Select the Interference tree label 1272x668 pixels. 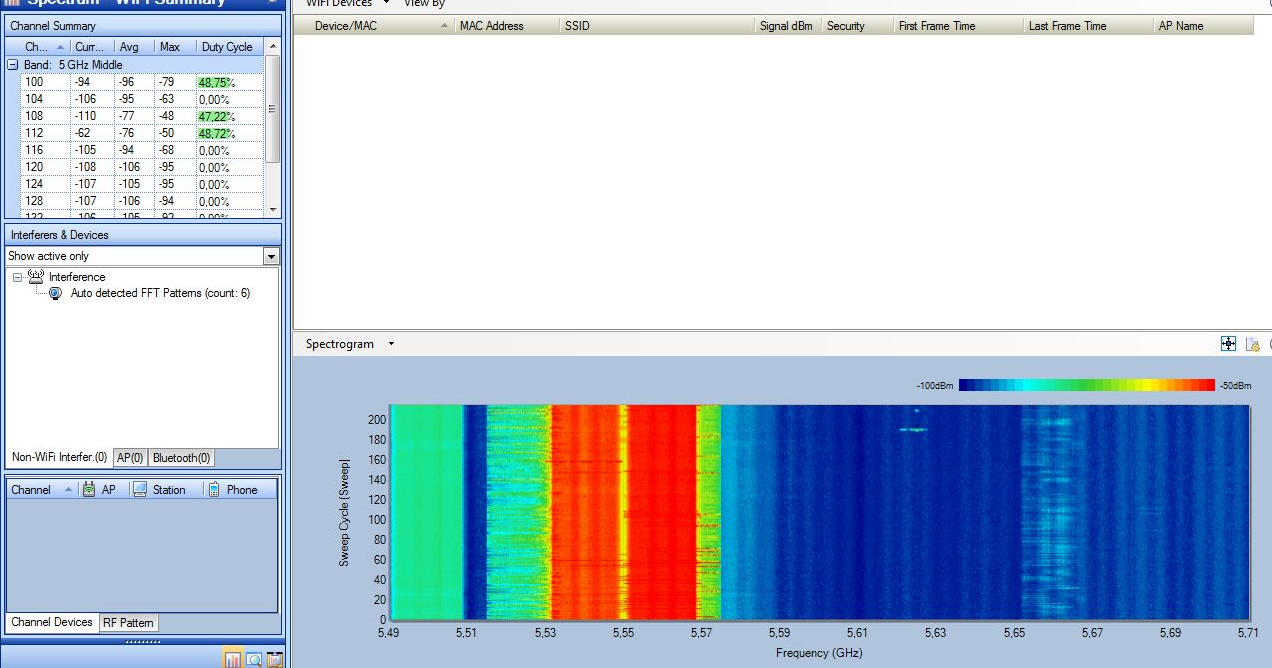(x=77, y=277)
